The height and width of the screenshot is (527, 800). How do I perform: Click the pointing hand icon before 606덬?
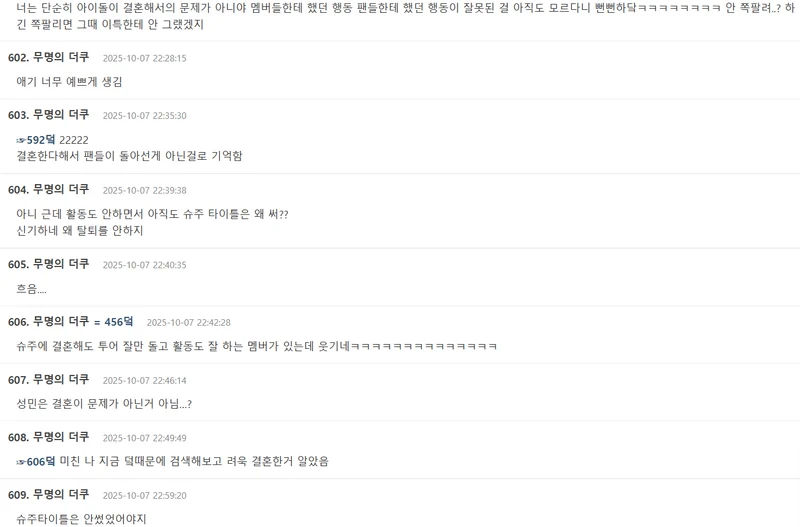click(x=21, y=462)
